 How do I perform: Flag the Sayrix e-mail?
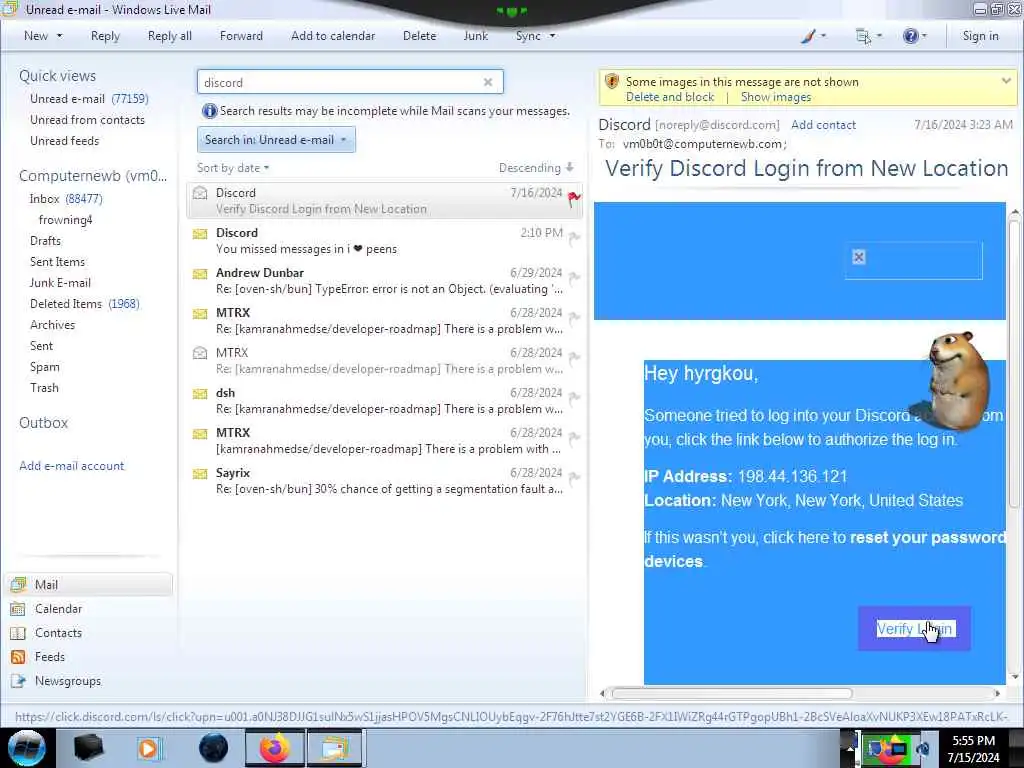574,479
